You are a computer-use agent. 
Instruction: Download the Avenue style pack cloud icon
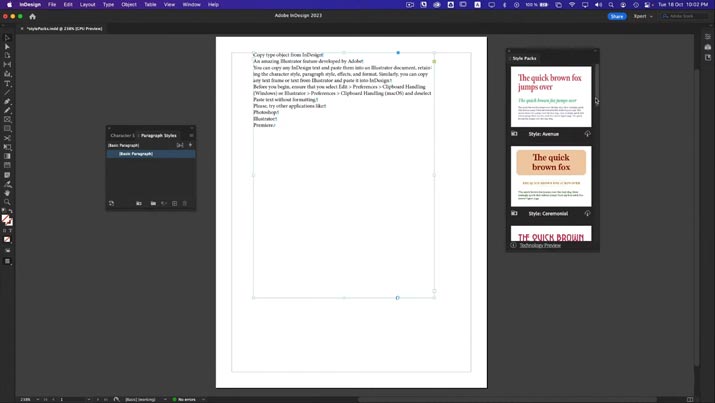(587, 134)
